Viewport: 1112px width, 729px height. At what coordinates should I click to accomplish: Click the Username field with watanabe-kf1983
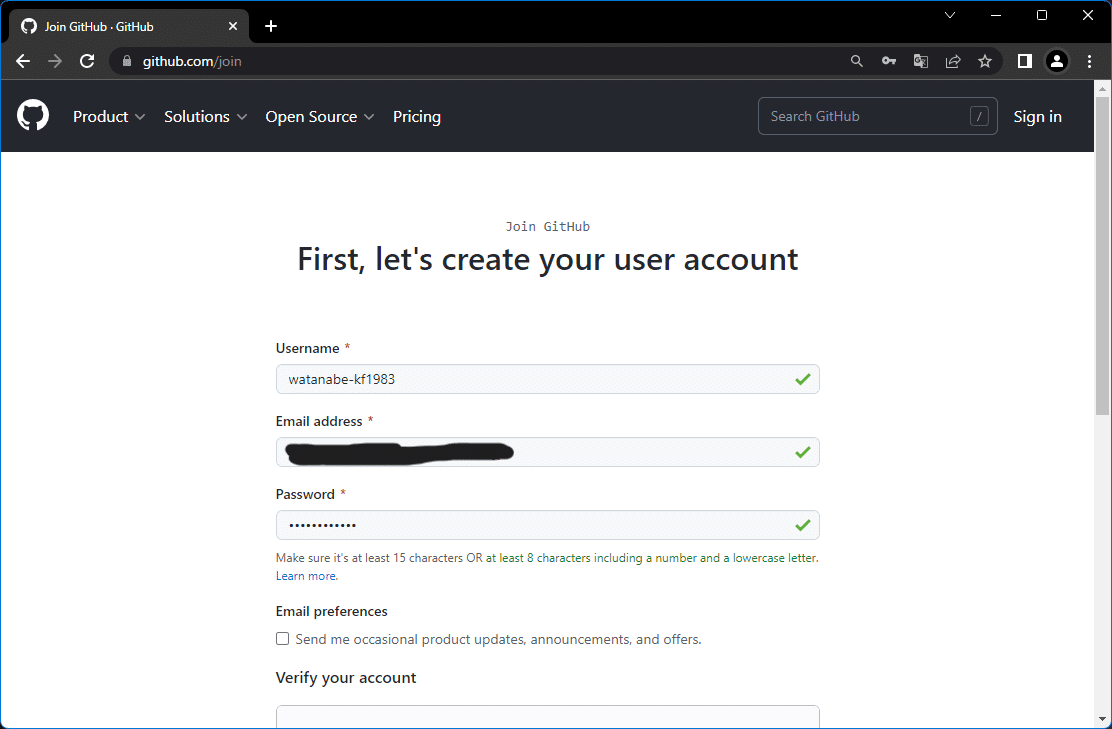click(x=547, y=379)
